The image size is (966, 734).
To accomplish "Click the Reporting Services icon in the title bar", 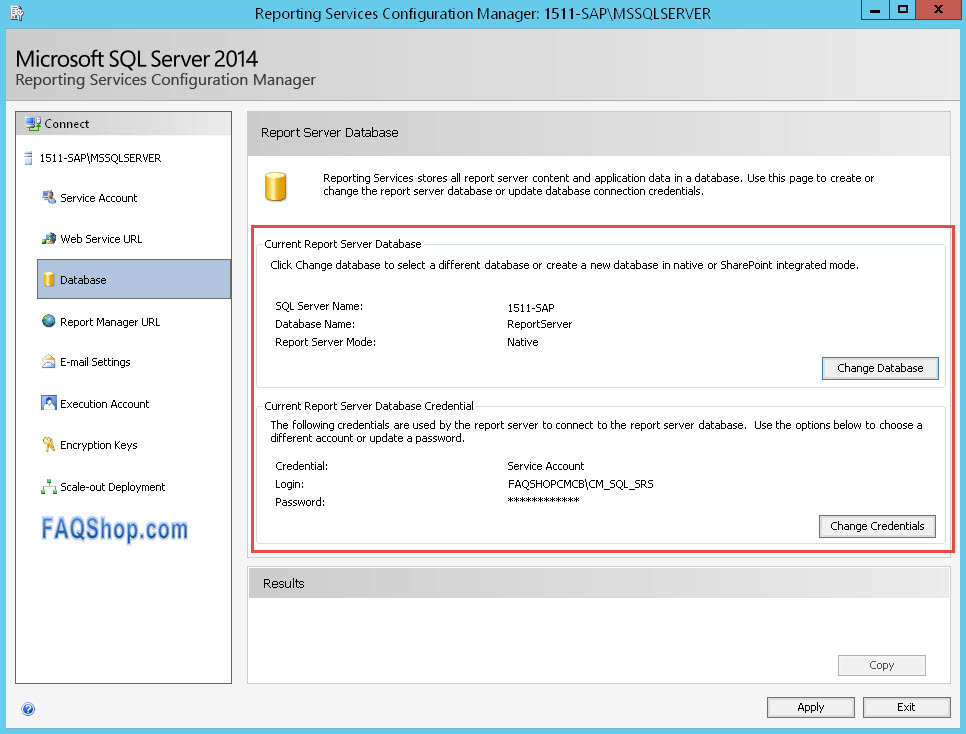I will click(14, 11).
